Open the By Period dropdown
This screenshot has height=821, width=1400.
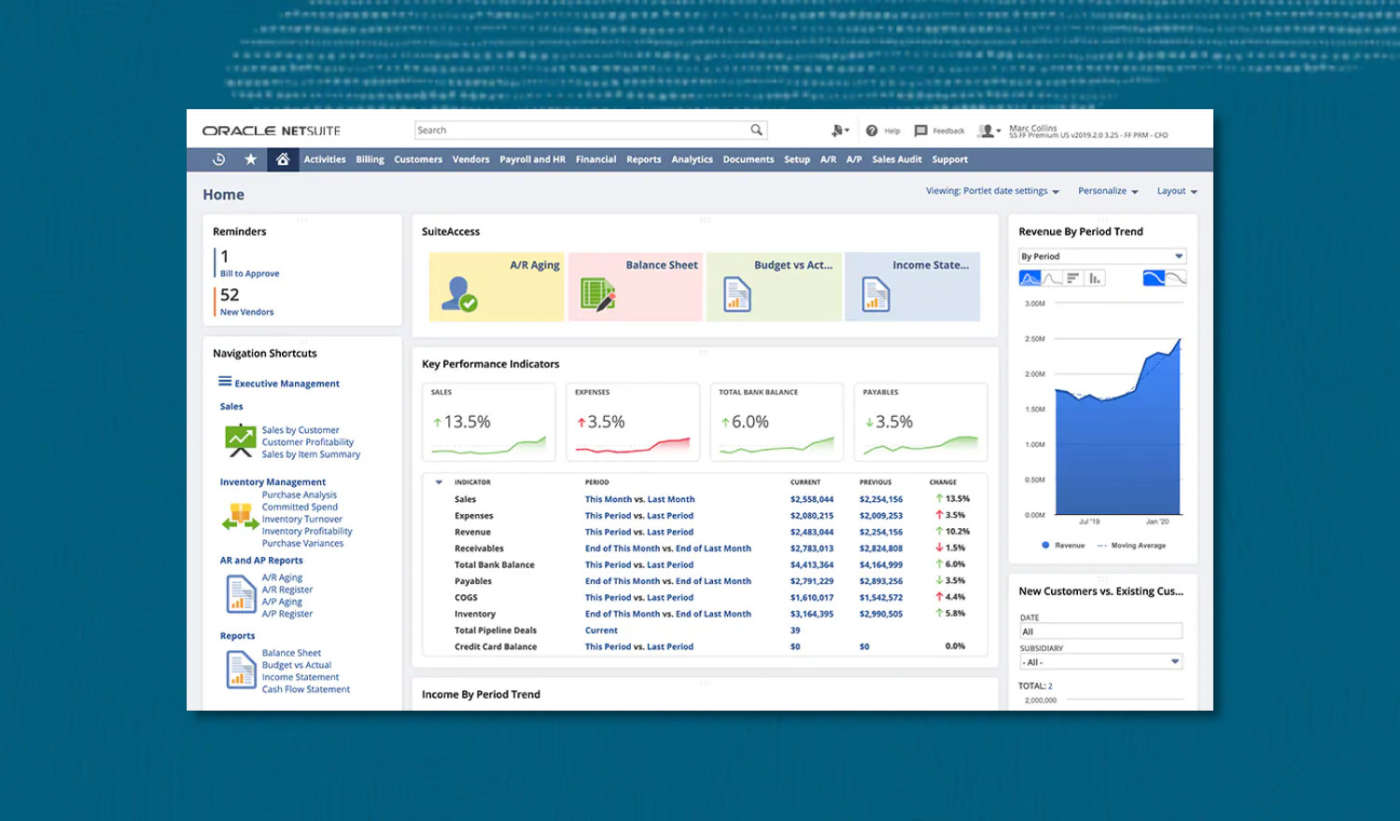(1101, 256)
